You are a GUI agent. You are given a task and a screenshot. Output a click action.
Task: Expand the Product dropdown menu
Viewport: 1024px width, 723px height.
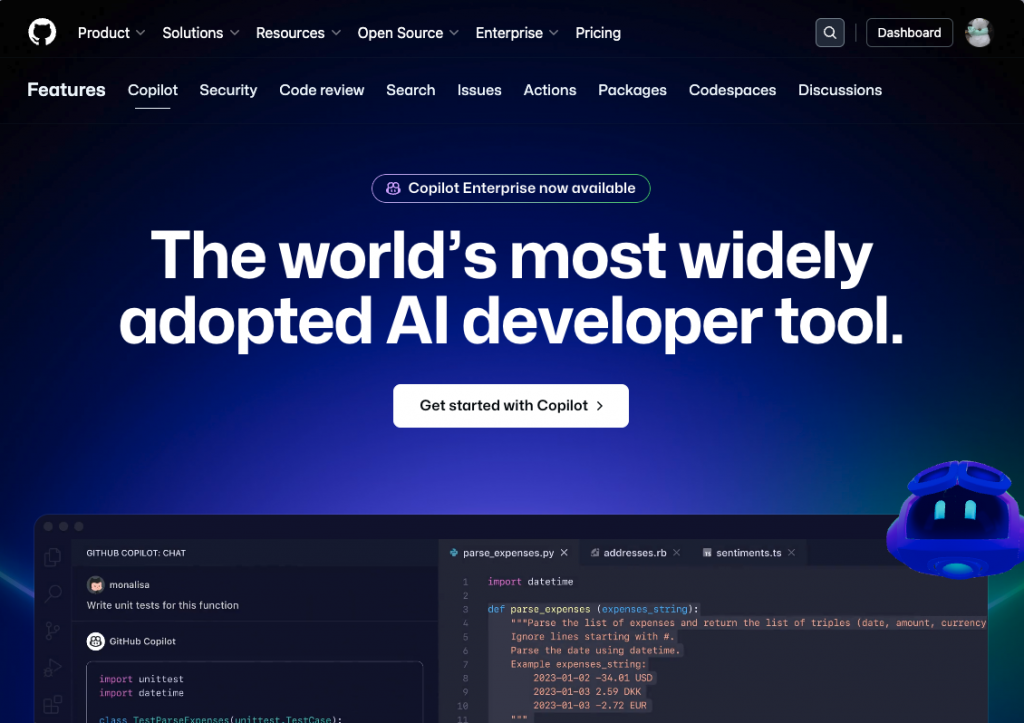[x=111, y=33]
